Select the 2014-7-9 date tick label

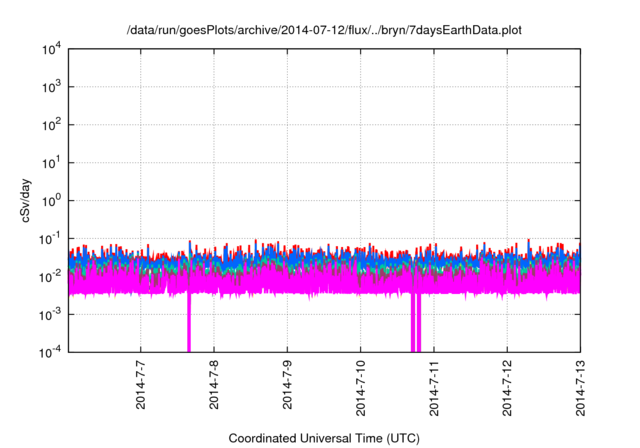pos(287,384)
